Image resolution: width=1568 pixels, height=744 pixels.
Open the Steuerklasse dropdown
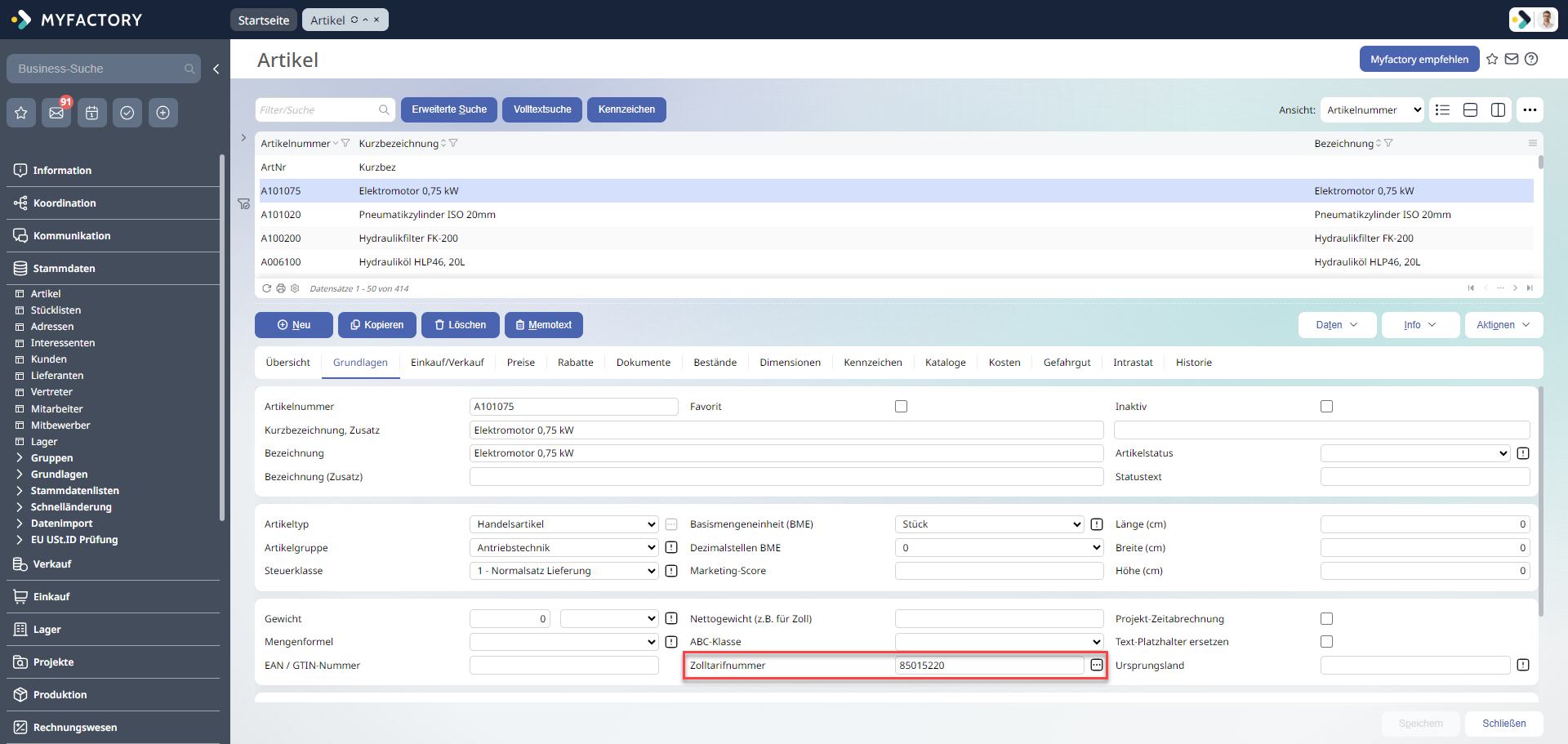564,571
